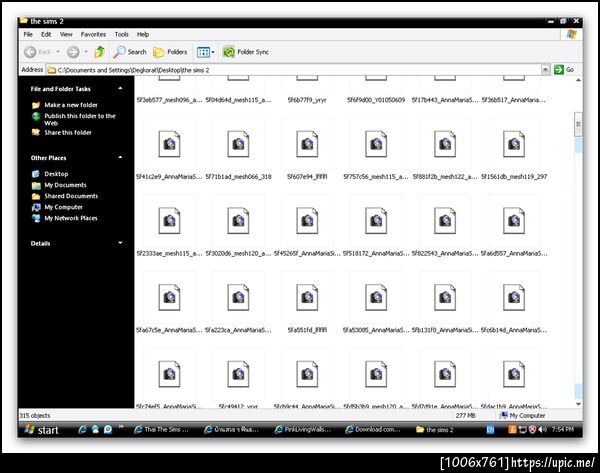Select file 5fb131f0_AnnaMariaSi icon
Viewport: 600px width, 473px height.
[445, 297]
